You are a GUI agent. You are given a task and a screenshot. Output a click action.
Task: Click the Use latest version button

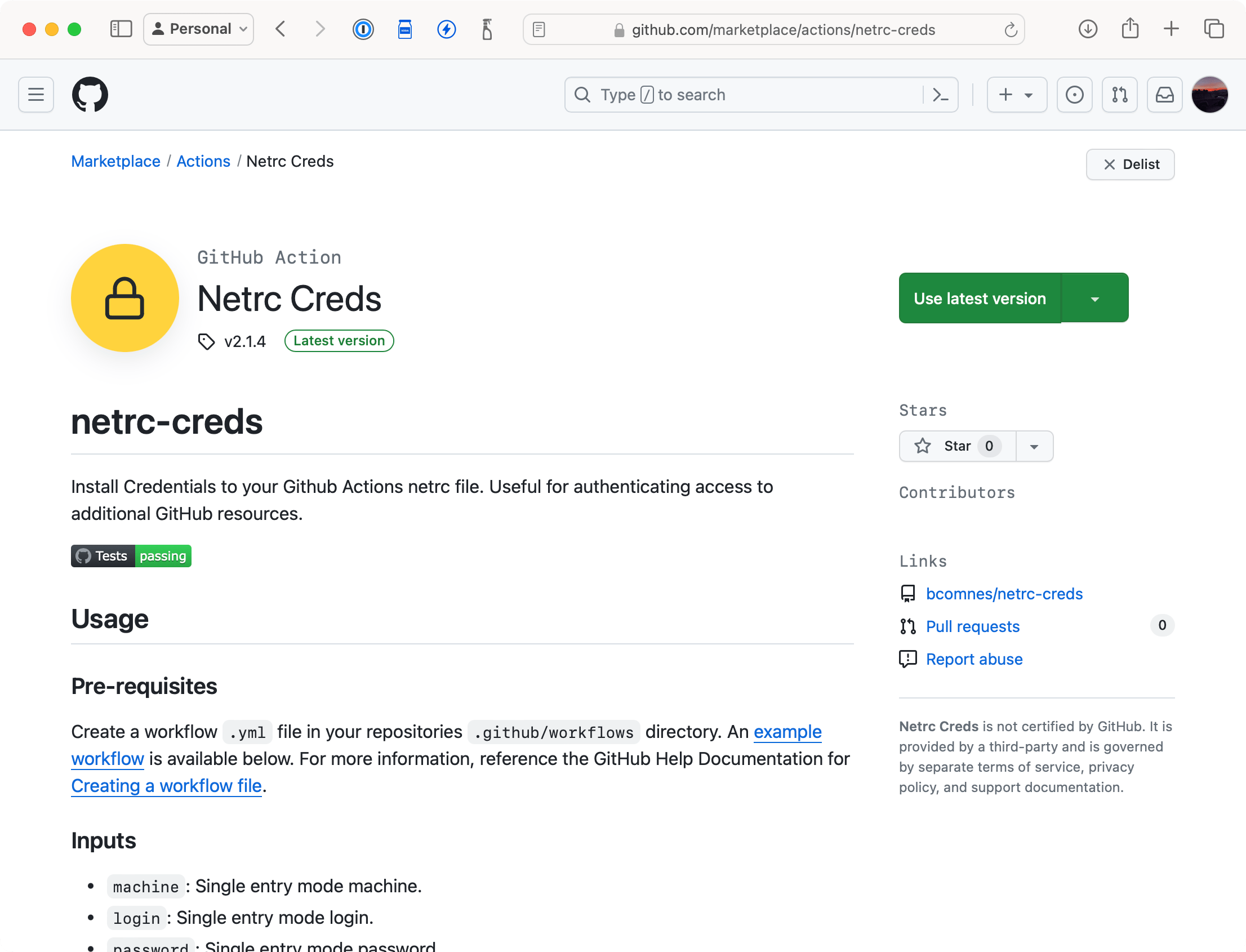980,298
